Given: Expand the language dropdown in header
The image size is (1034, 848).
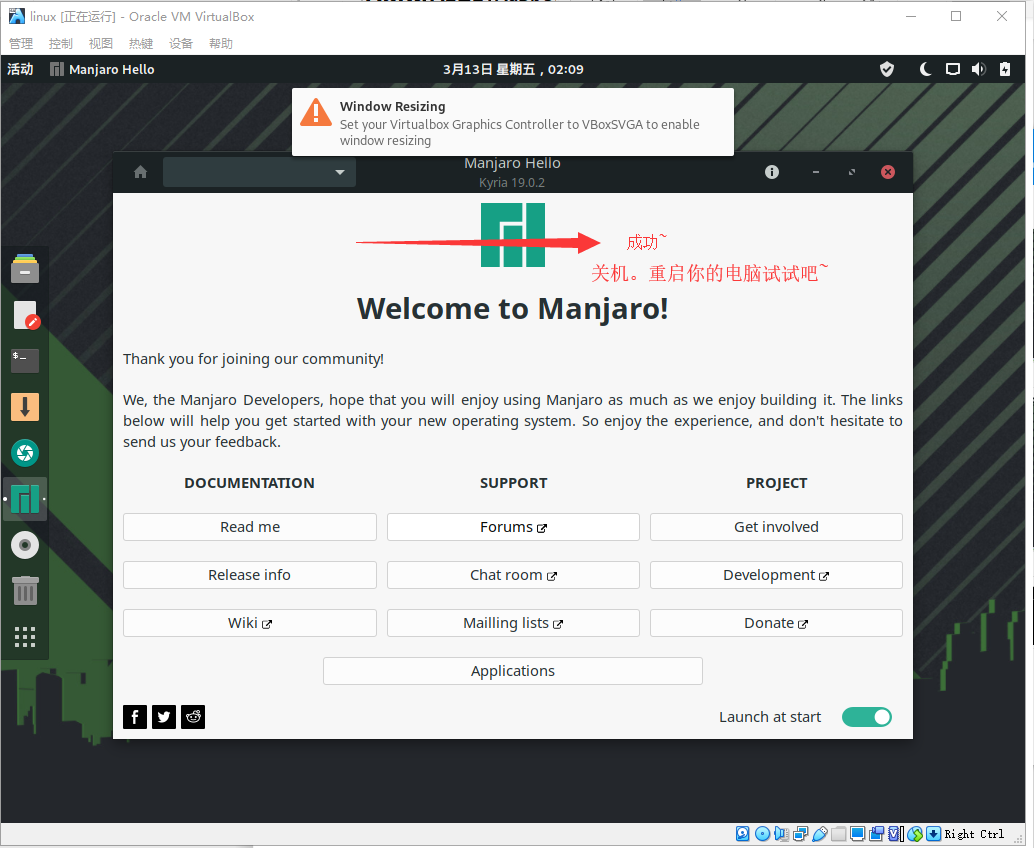Looking at the screenshot, I should pos(259,172).
